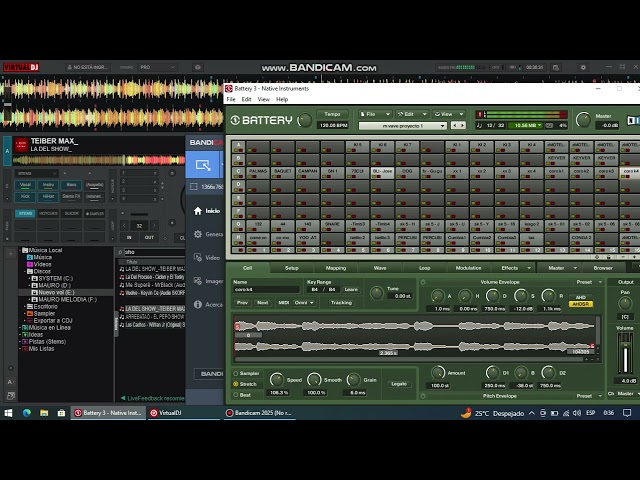Toggle Kick stem in VirtualDJ
Image resolution: width=640 pixels, height=480 pixels.
coord(25,197)
